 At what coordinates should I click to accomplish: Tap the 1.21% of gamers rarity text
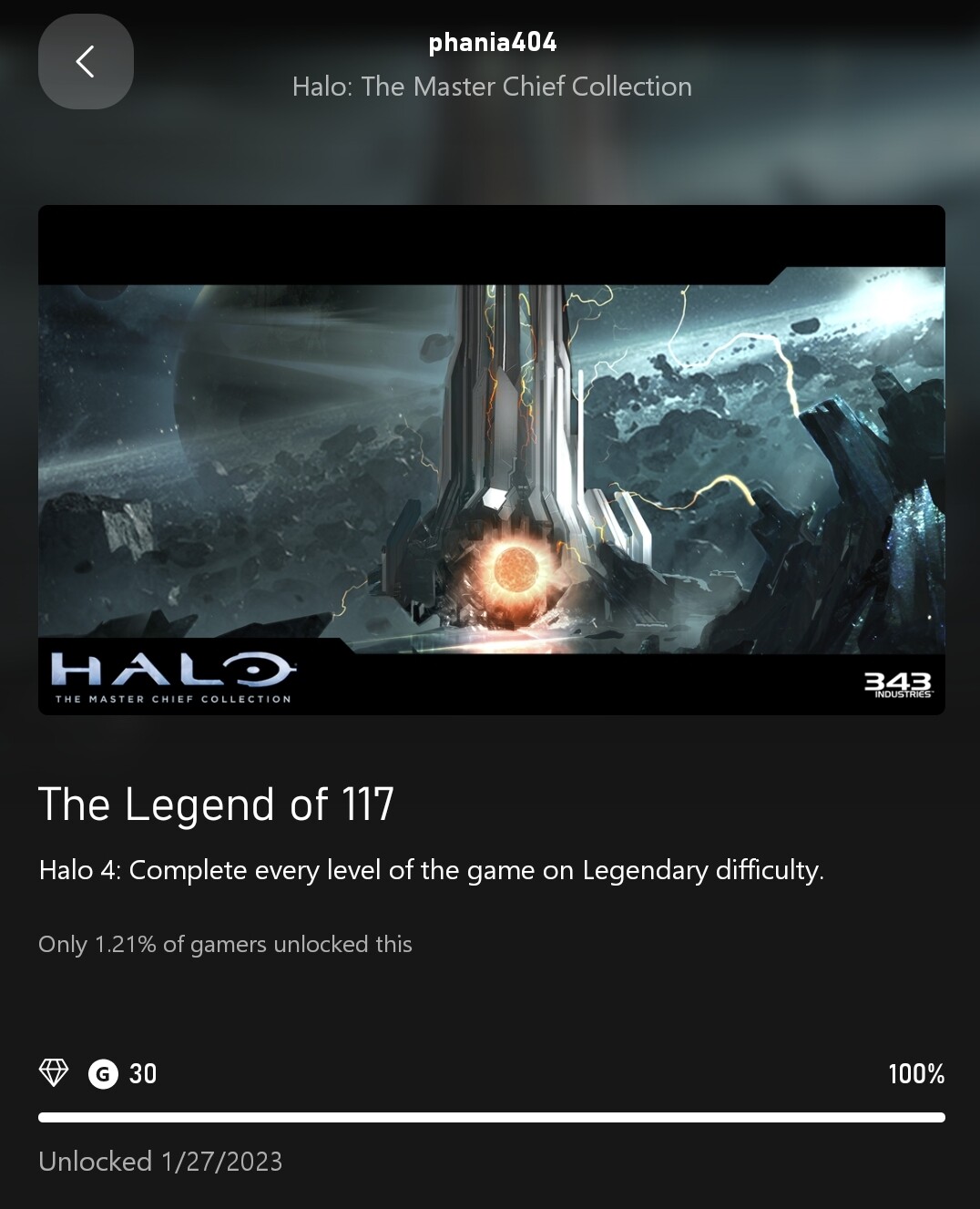point(225,944)
